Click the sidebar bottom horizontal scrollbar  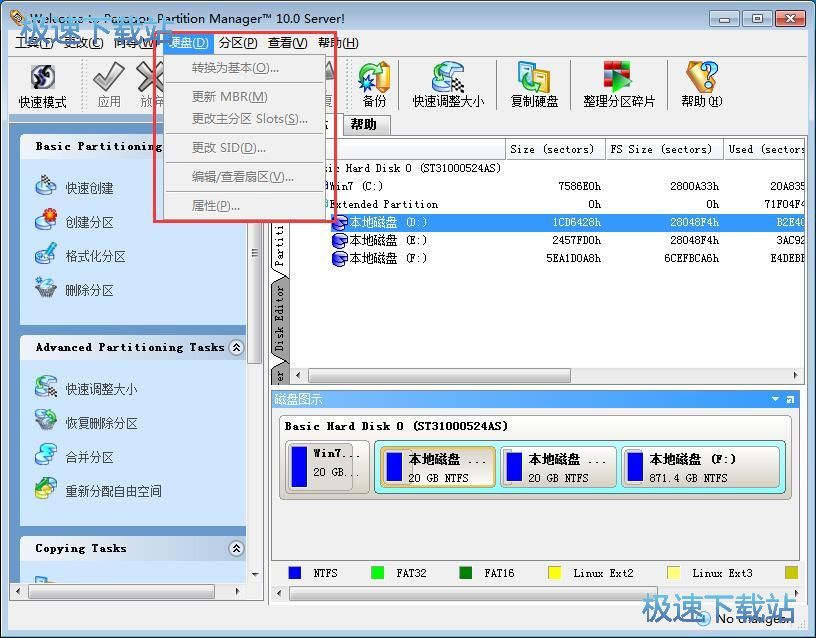click(122, 592)
